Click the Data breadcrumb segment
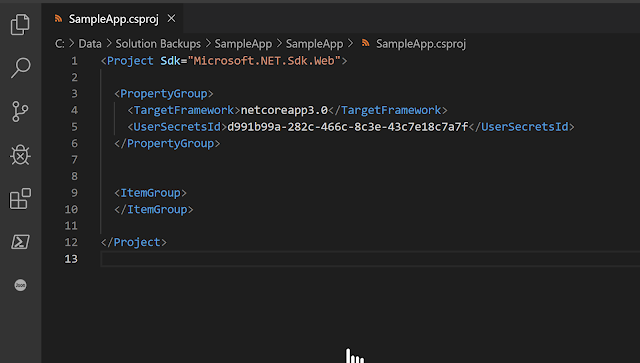The height and width of the screenshot is (363, 640). [x=90, y=44]
